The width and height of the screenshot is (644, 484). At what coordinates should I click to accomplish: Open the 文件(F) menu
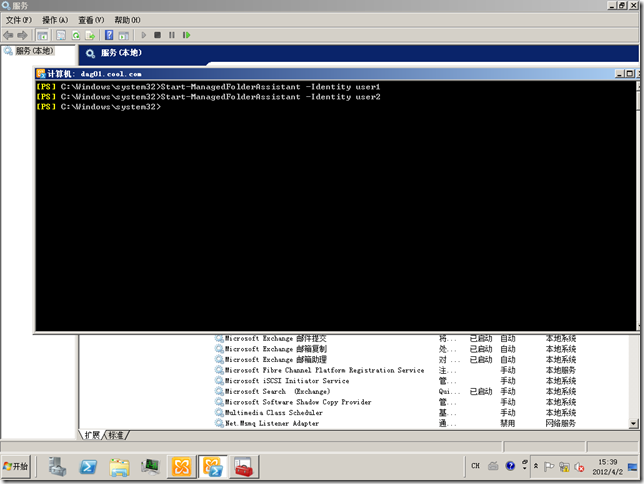(x=19, y=20)
